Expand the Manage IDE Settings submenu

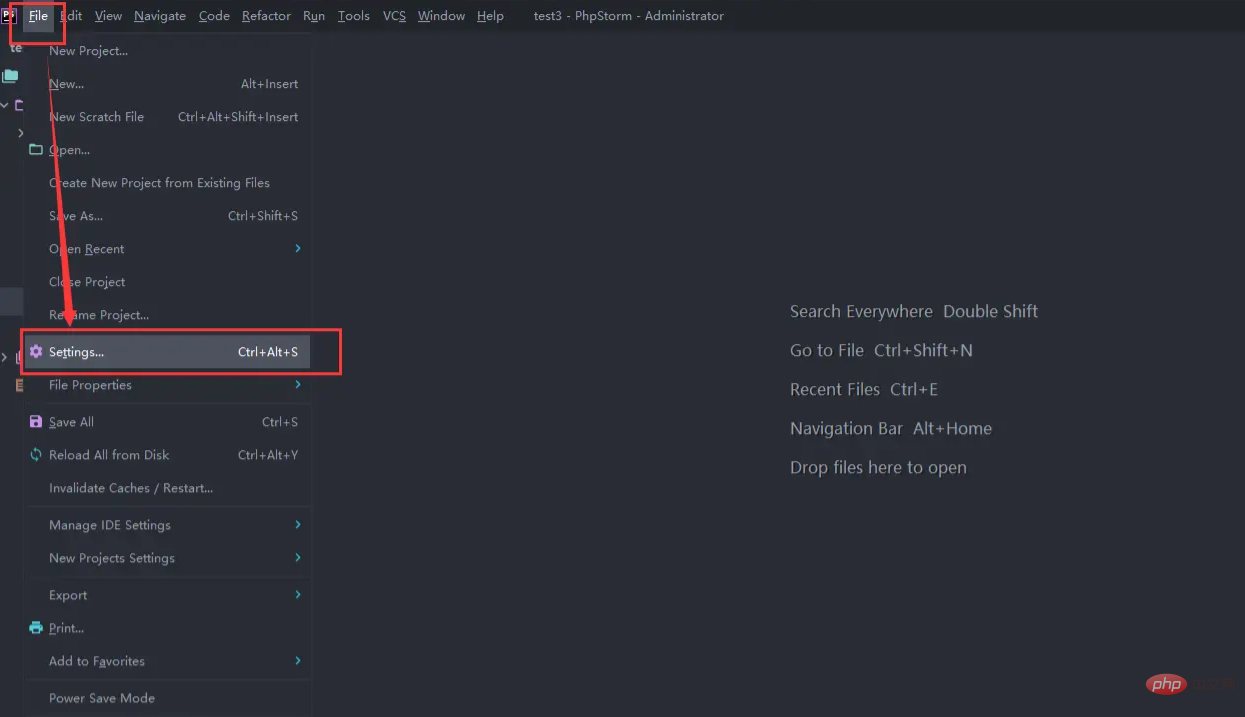point(108,524)
